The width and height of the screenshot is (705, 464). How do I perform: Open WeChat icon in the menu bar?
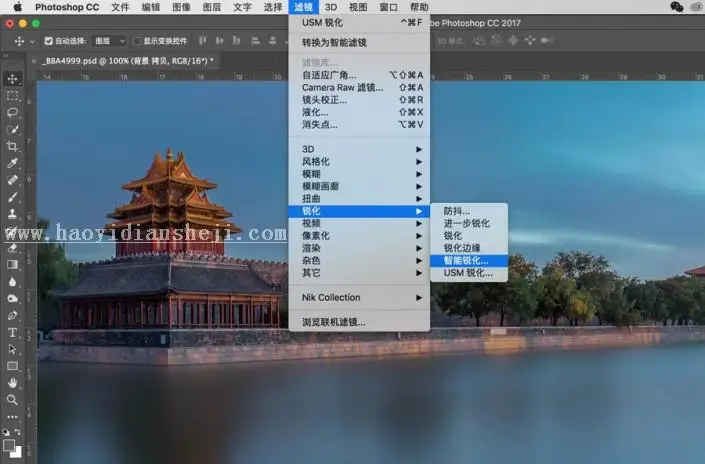coord(677,6)
